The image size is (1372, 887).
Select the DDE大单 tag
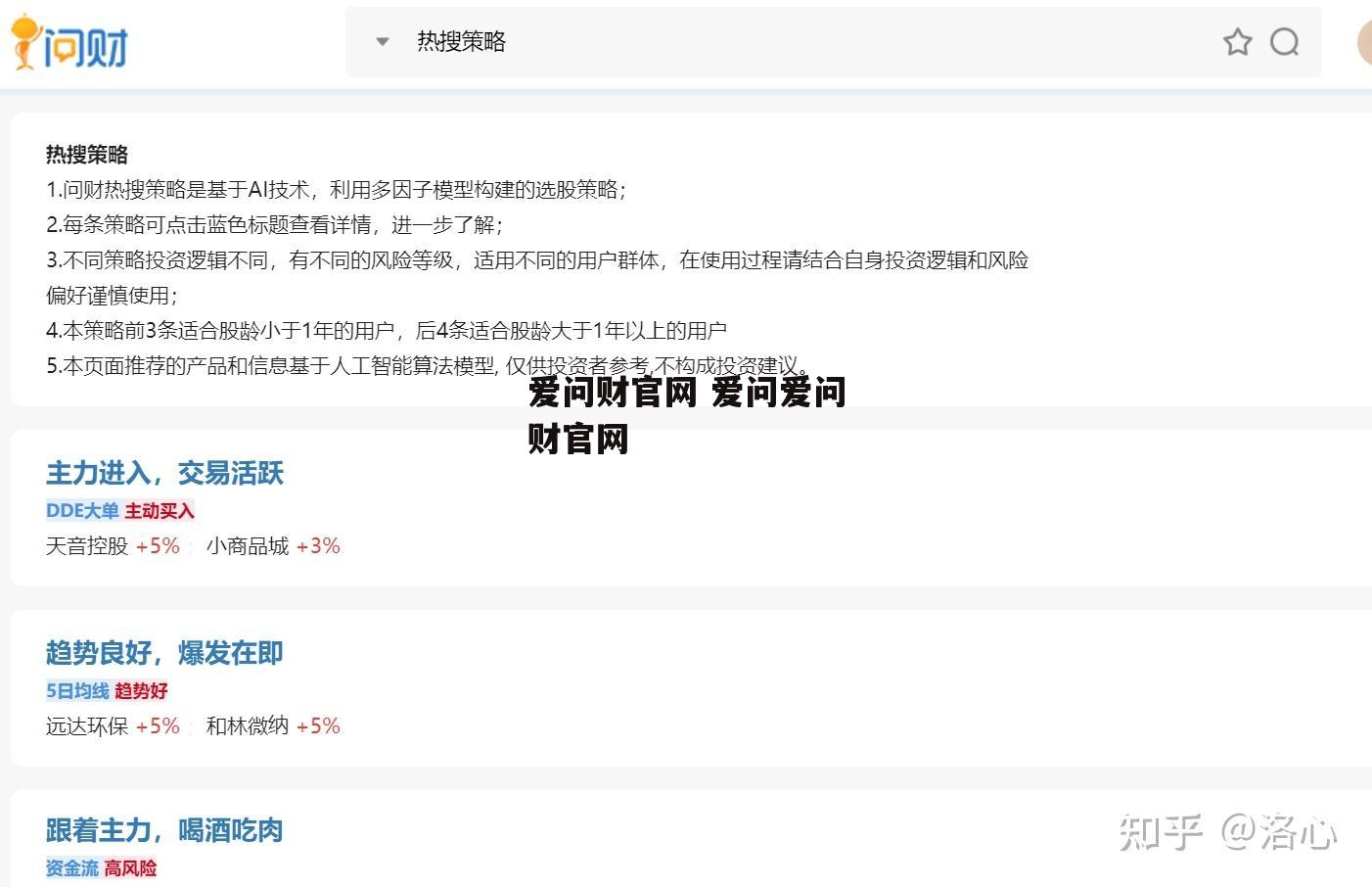(82, 511)
